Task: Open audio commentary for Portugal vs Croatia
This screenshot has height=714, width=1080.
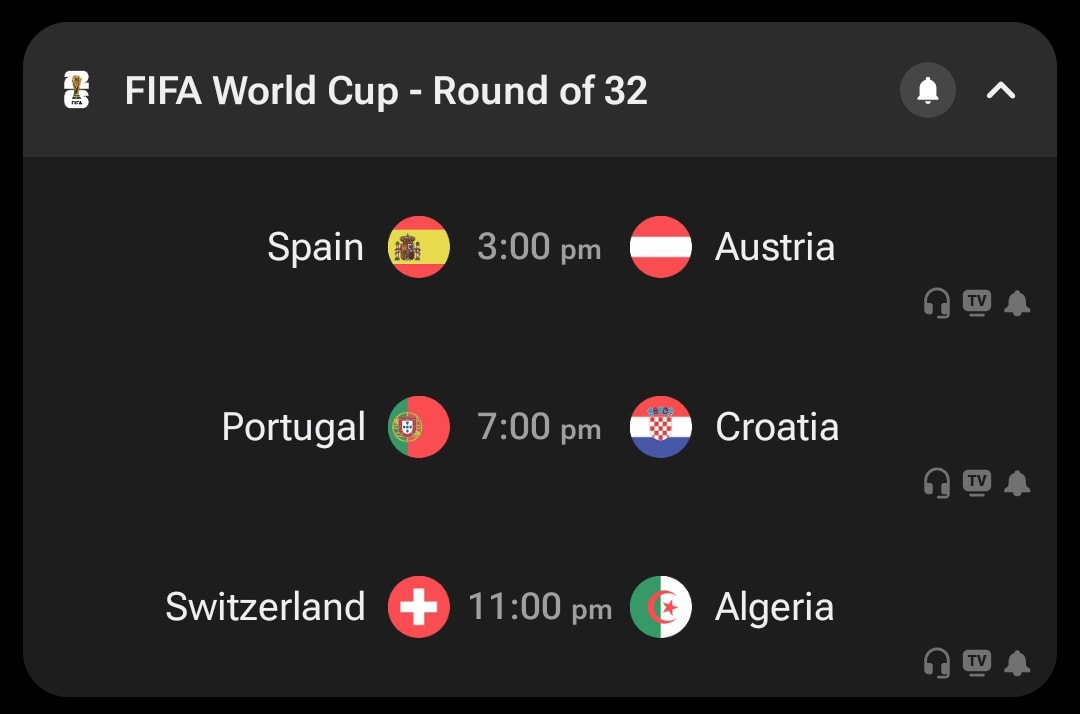Action: tap(937, 483)
